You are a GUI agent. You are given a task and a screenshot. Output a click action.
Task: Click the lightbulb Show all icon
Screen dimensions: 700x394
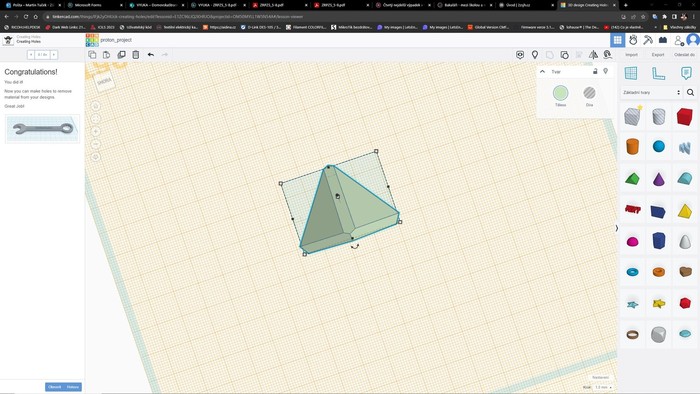coord(535,54)
